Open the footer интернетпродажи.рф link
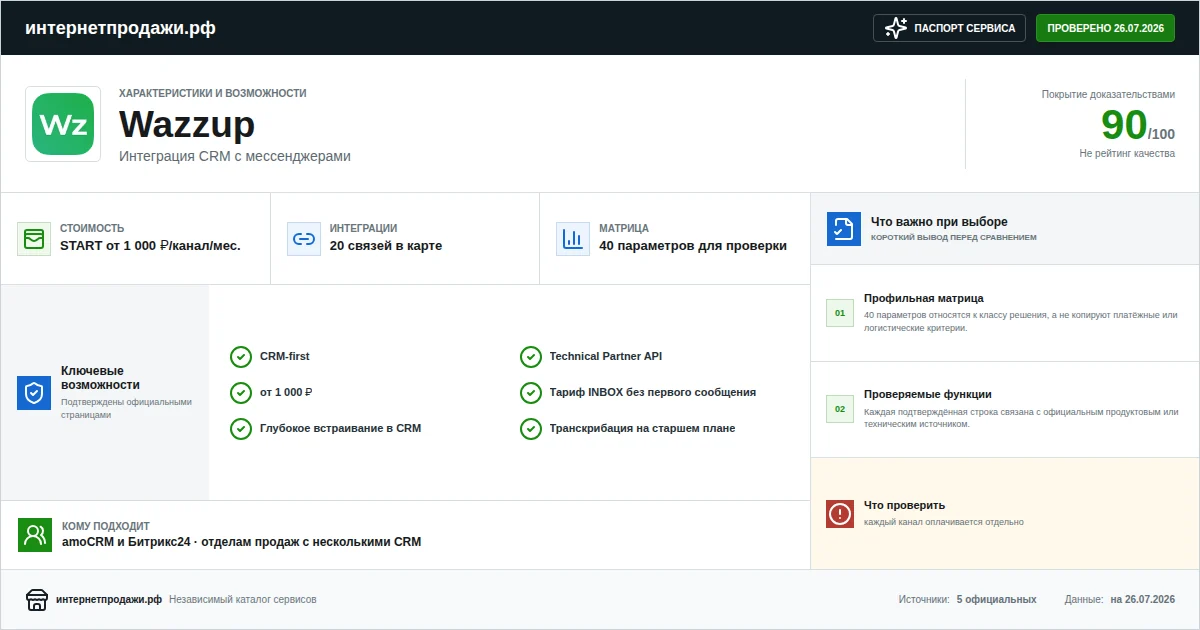Screen dimensions: 1200x630 click(109, 600)
